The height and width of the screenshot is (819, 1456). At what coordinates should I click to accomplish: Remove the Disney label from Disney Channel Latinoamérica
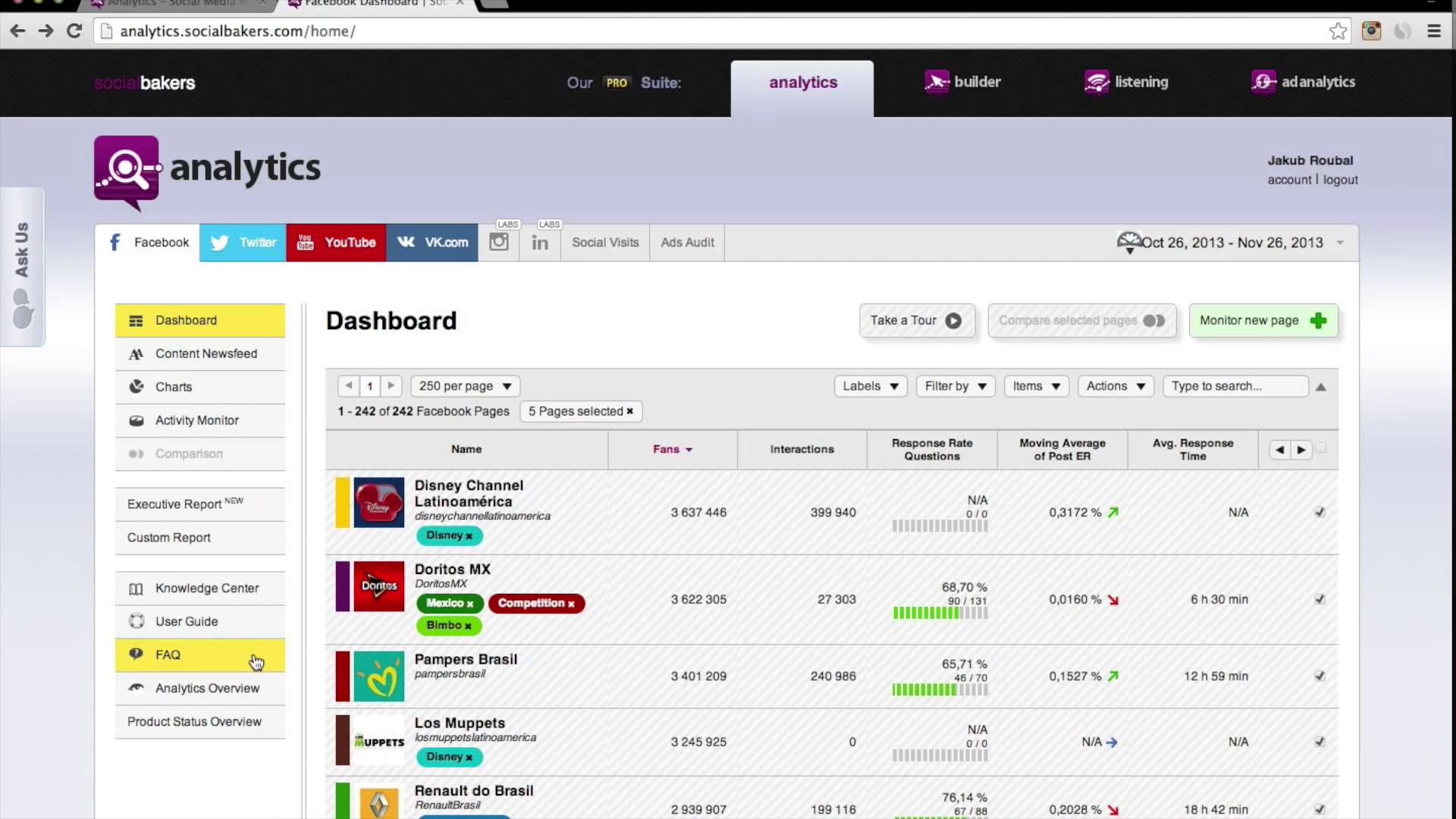pyautogui.click(x=469, y=536)
